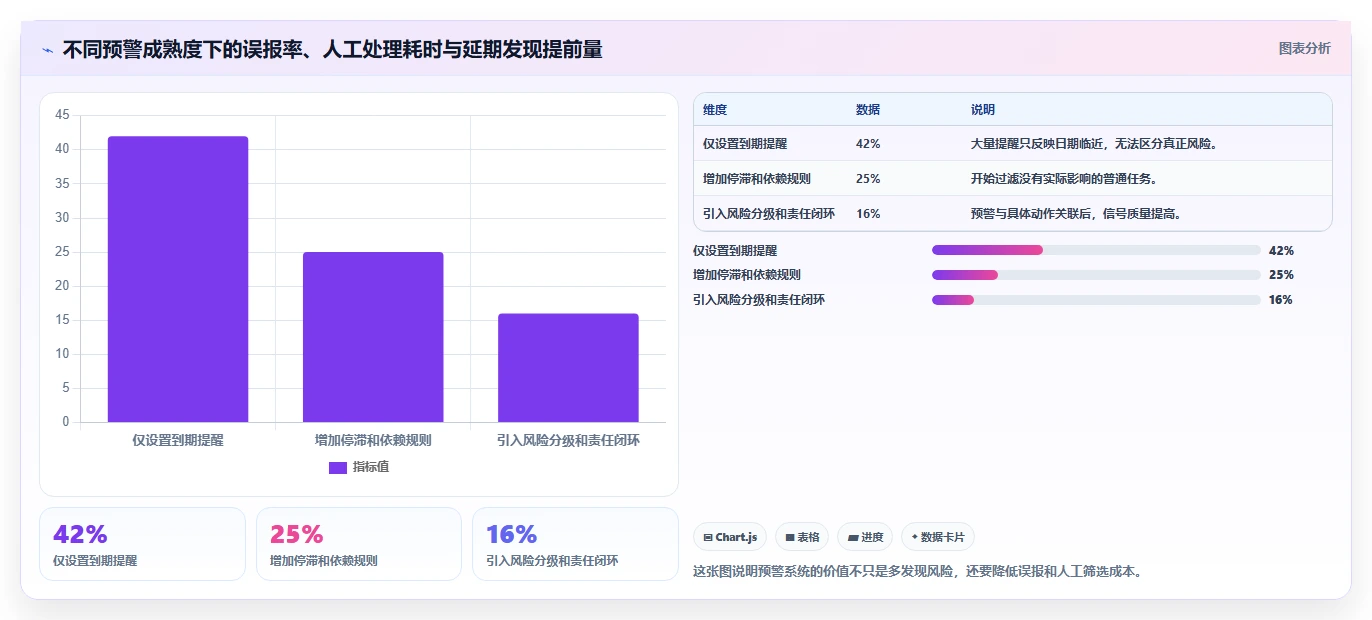Click the description 大量提醒只反映日期临近，无法区分真正风险。
The width and height of the screenshot is (1372, 620).
(1093, 144)
